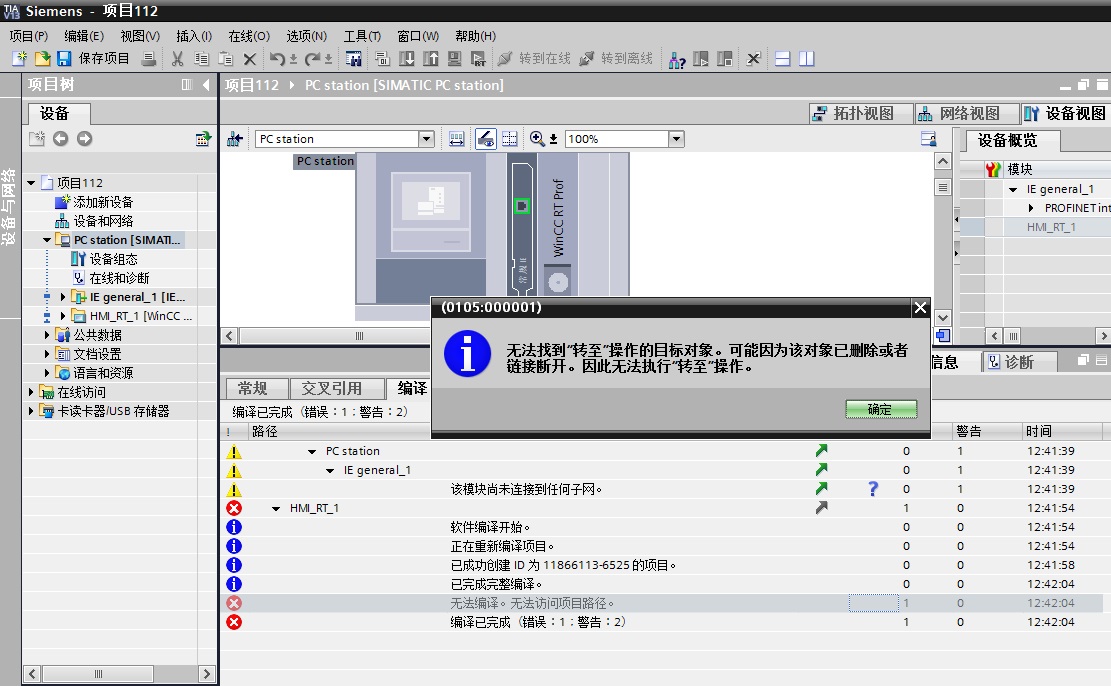Switch to 拓扑视图 topology view
Screen dimensions: 1111x686
[862, 113]
